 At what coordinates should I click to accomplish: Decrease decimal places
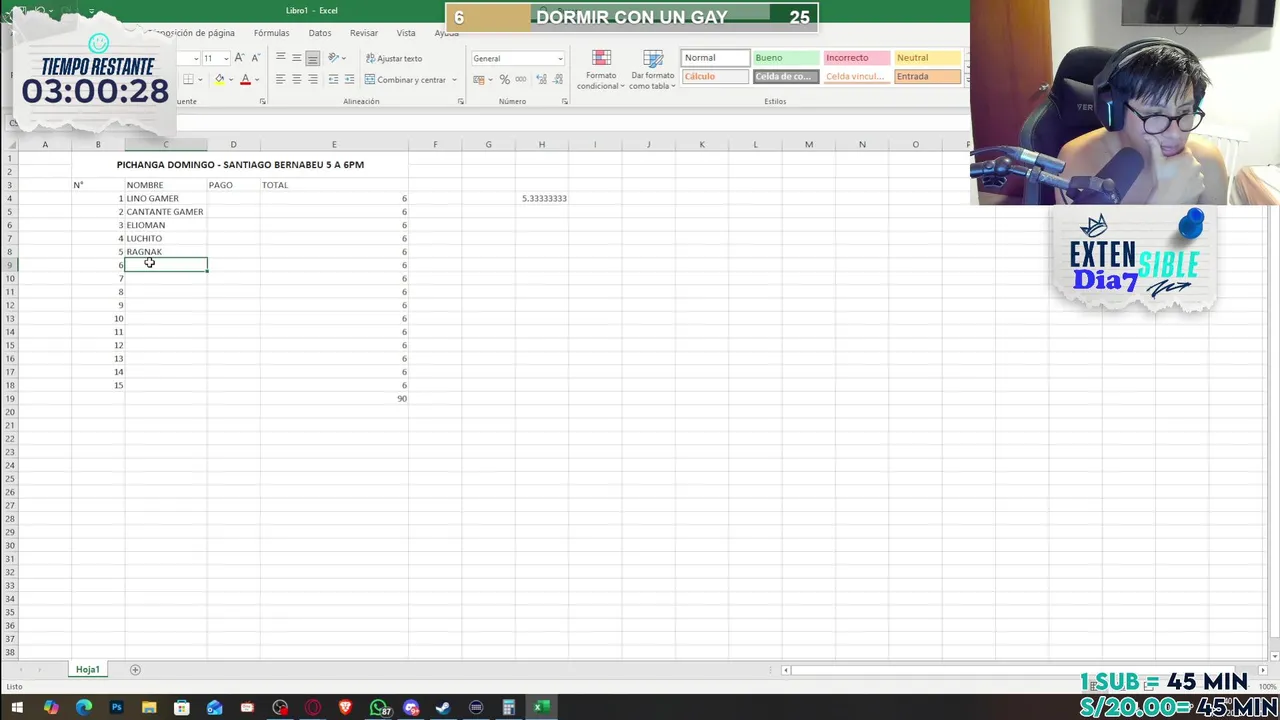[x=557, y=80]
